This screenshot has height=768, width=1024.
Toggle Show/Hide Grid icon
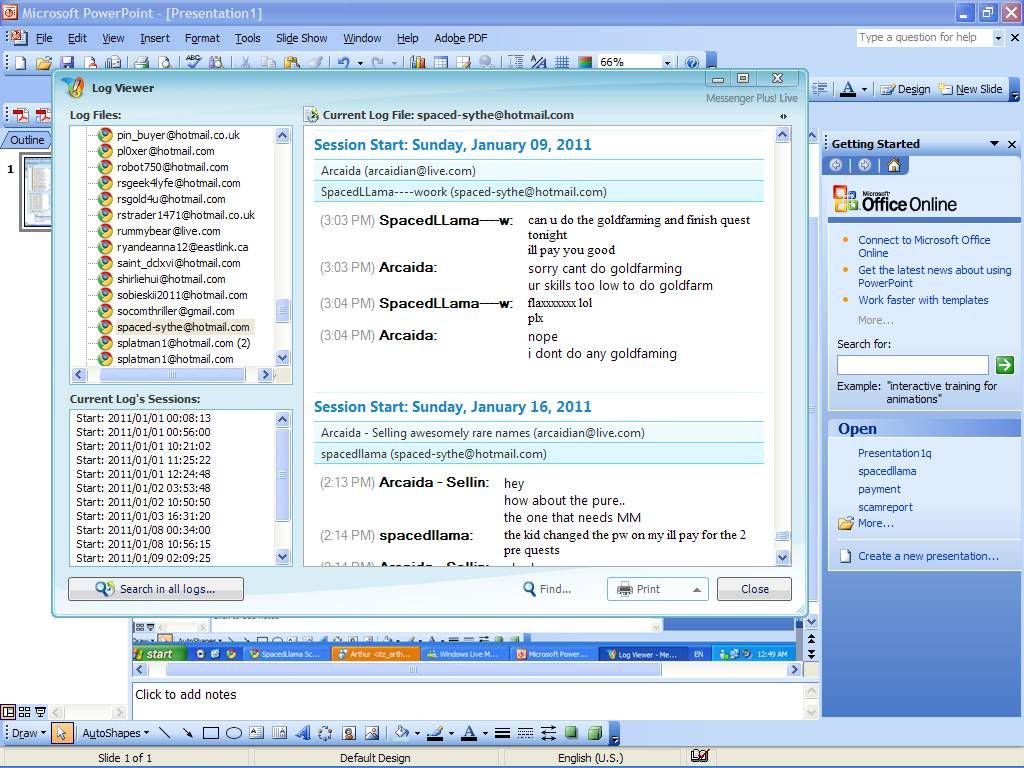coord(562,62)
